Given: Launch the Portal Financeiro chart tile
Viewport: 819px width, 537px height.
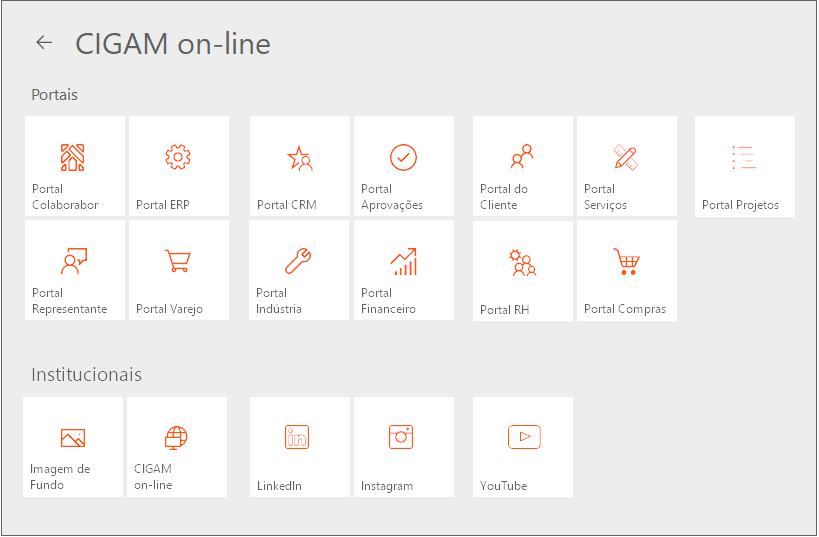Looking at the screenshot, I should pyautogui.click(x=403, y=271).
